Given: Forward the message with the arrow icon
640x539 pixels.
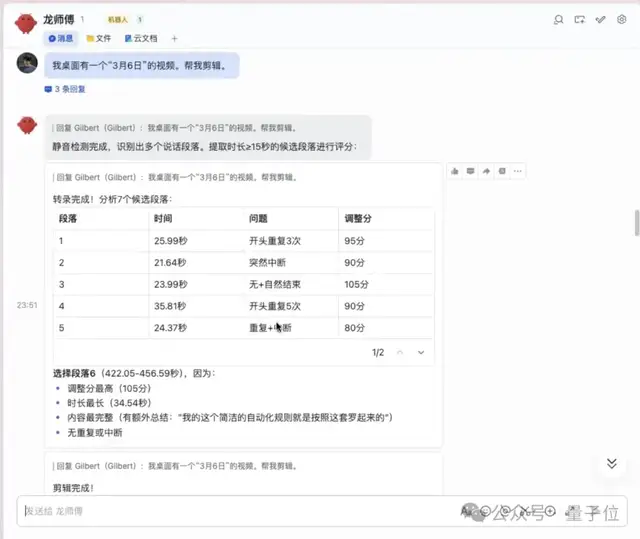Looking at the screenshot, I should pyautogui.click(x=487, y=171).
